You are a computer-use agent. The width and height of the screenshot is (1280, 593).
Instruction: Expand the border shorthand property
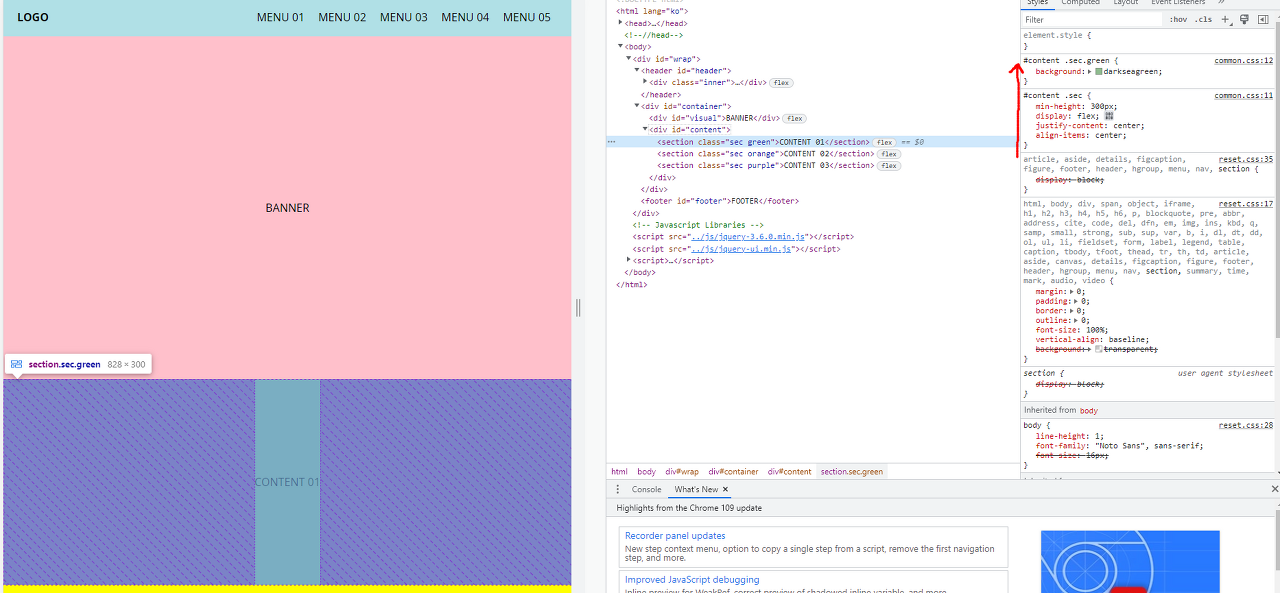[1072, 311]
